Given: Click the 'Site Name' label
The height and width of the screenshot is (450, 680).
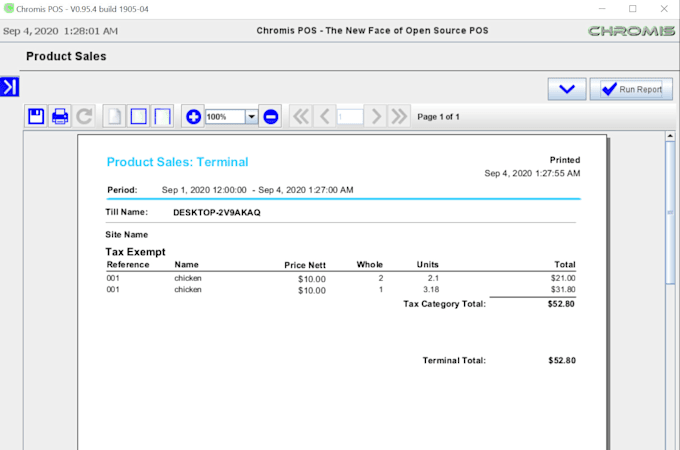Looking at the screenshot, I should (x=127, y=235).
